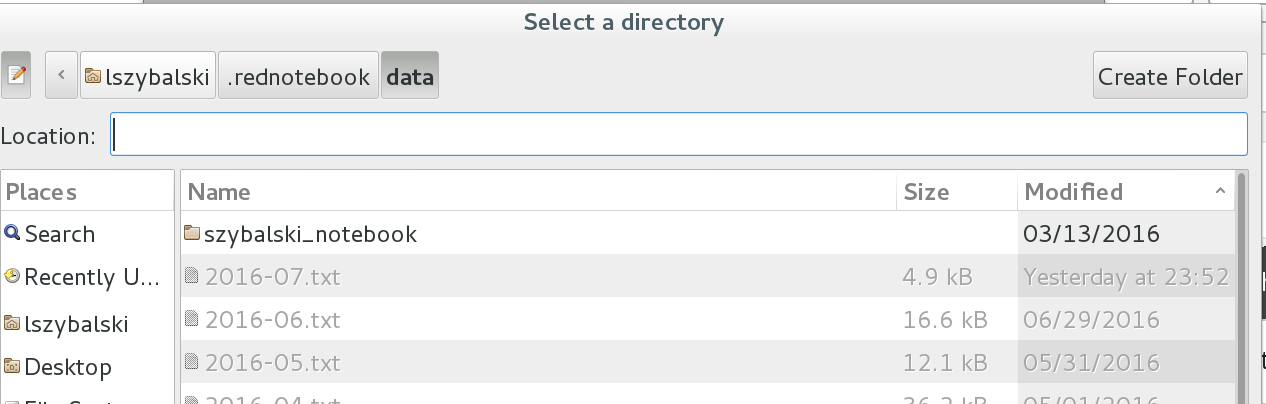Select the data path segment
Screen dimensions: 1266x404
pyautogui.click(x=409, y=77)
